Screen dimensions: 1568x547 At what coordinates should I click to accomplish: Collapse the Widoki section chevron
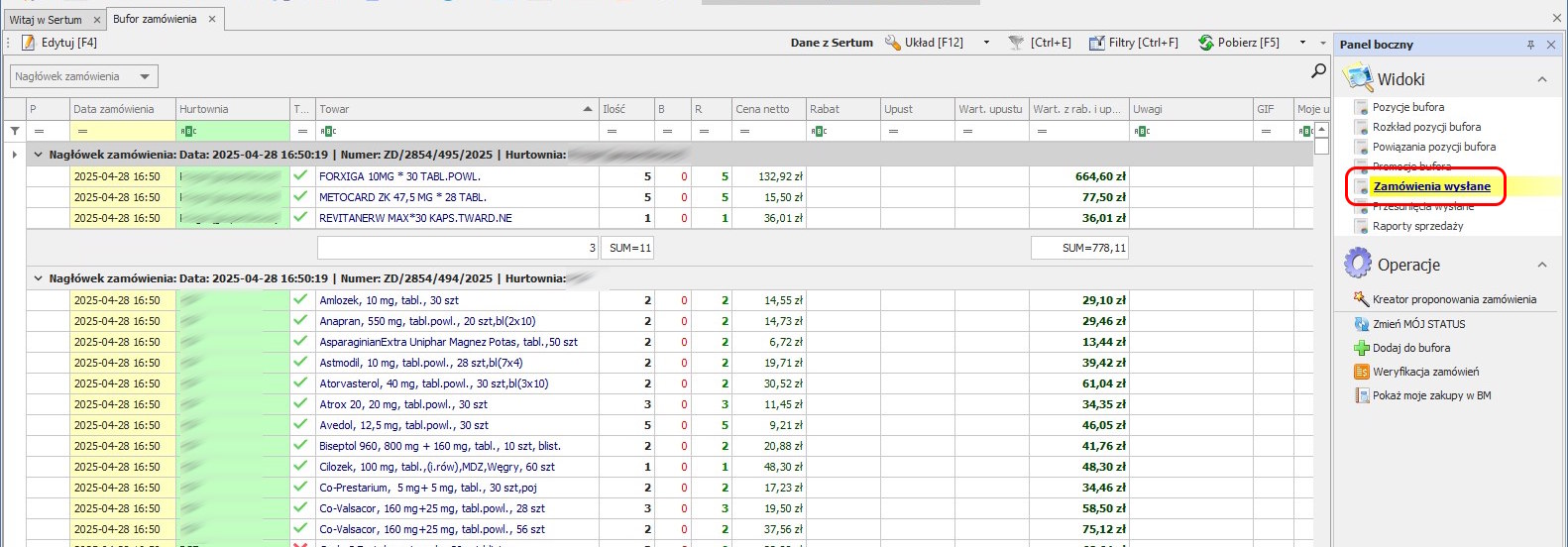(1541, 79)
